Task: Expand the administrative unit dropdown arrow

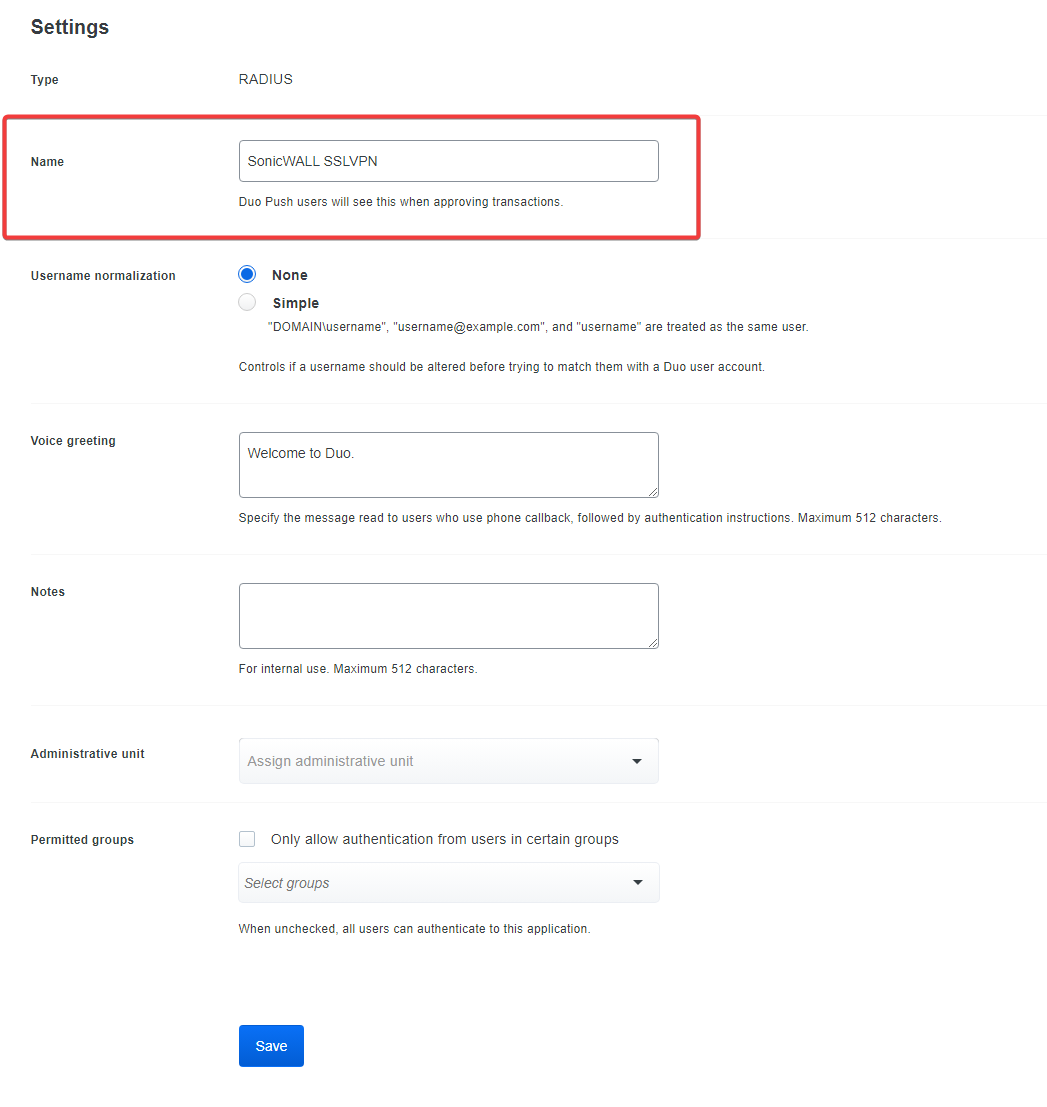Action: [x=637, y=761]
